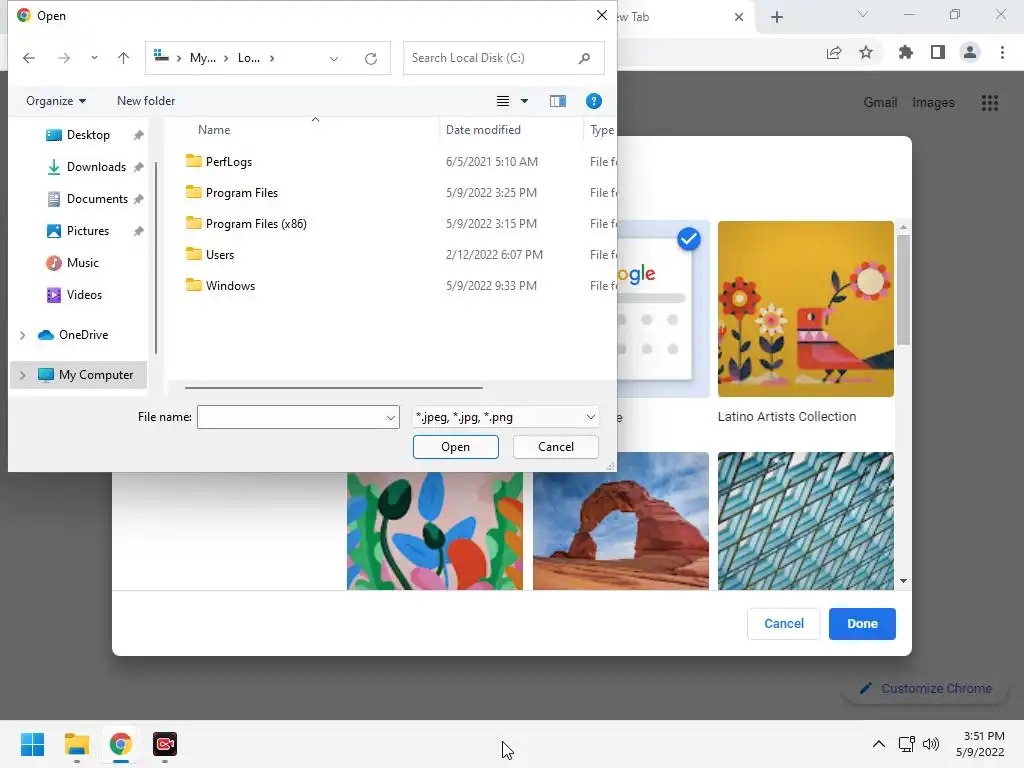Open view options dropdown arrow
The image size is (1024, 768).
pyautogui.click(x=524, y=101)
